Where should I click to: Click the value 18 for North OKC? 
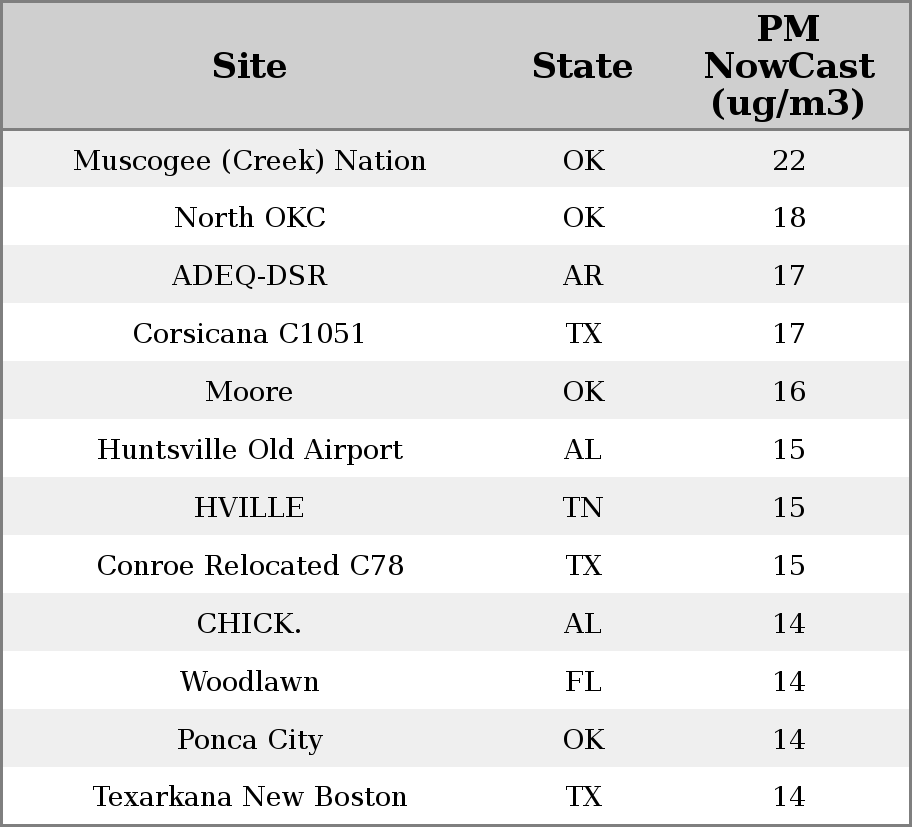tap(788, 218)
